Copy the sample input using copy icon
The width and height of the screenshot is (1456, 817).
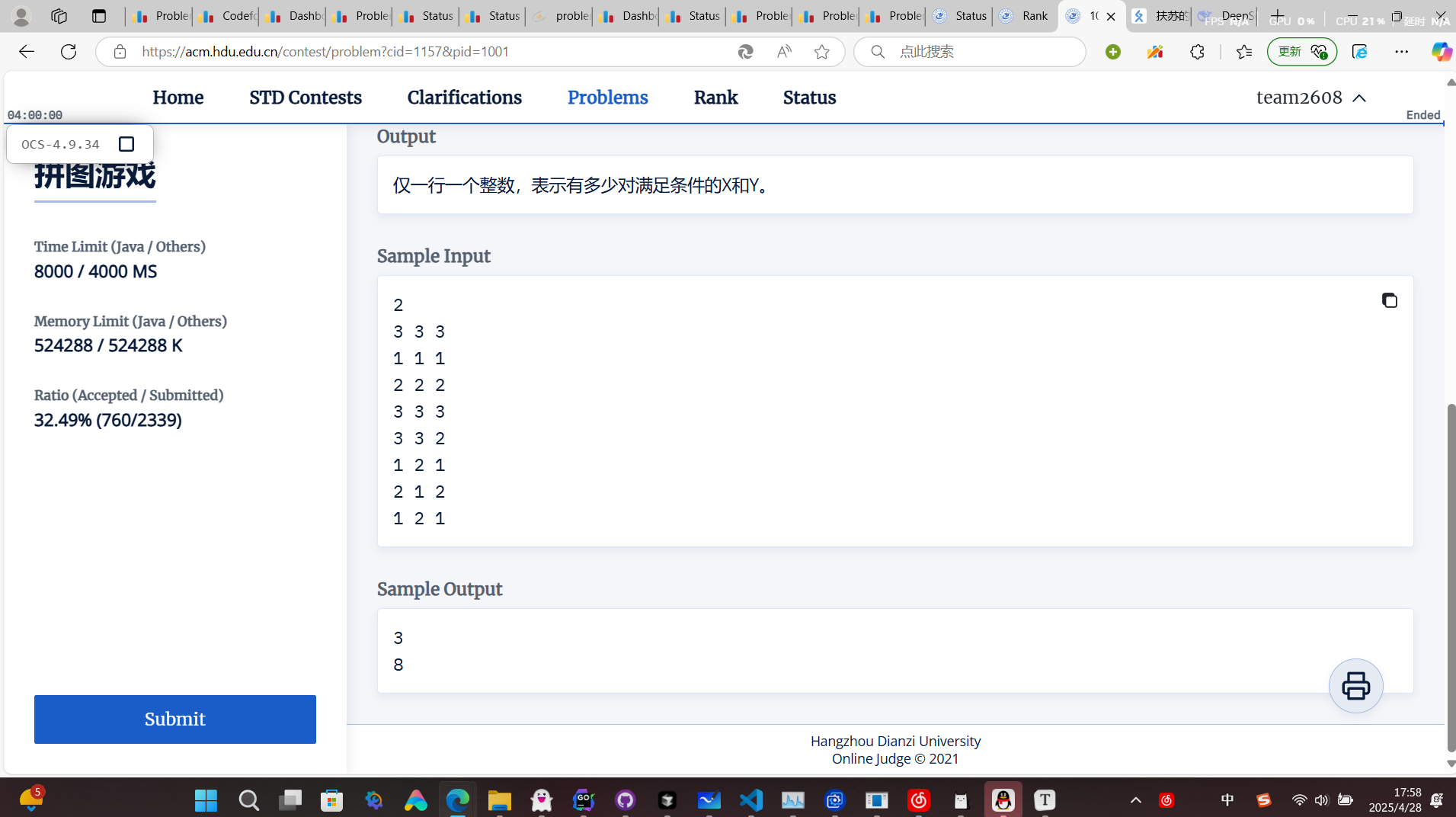[1389, 300]
